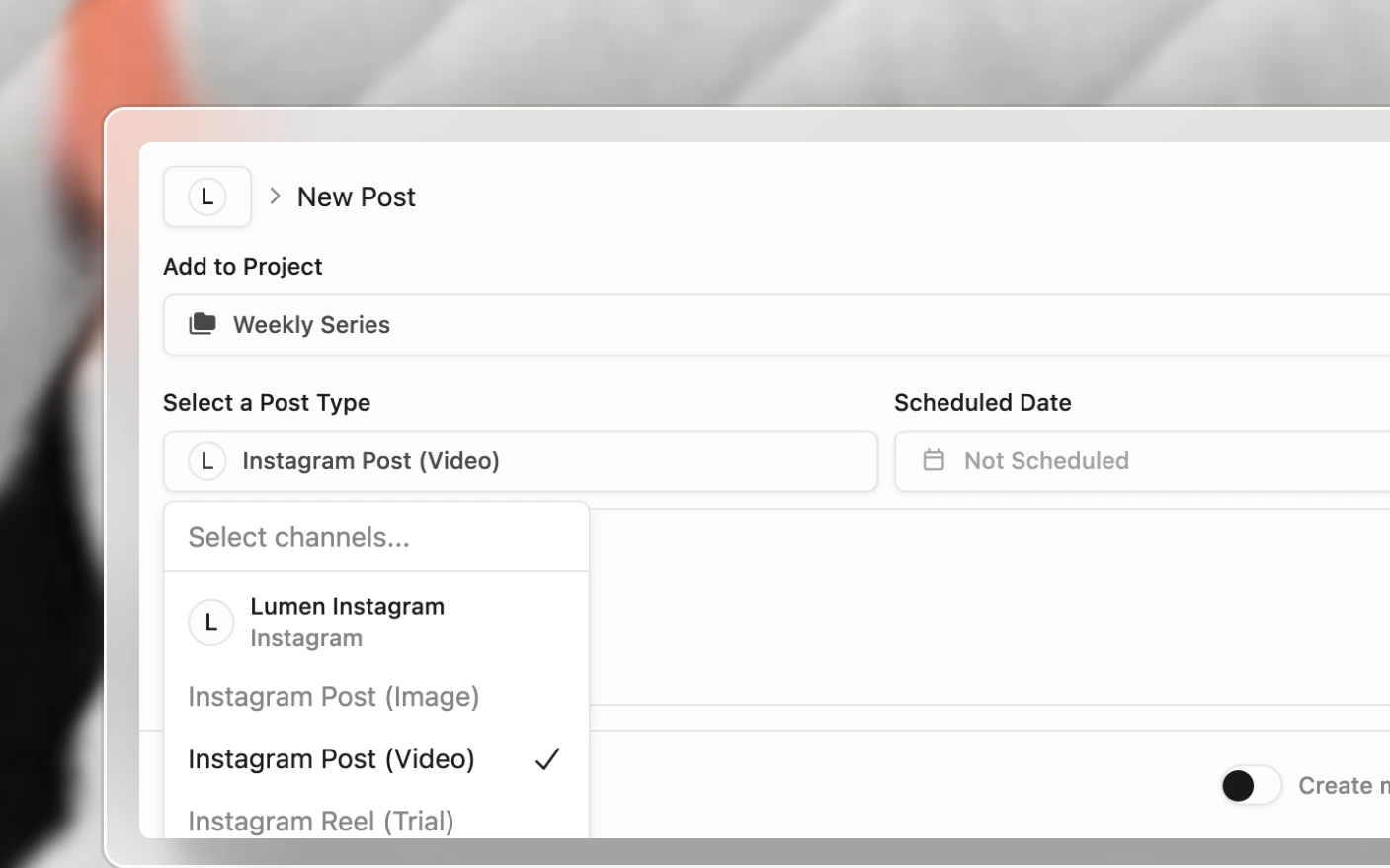Open the Weekly Series project dropdown
This screenshot has height=868, width=1390.
point(777,325)
